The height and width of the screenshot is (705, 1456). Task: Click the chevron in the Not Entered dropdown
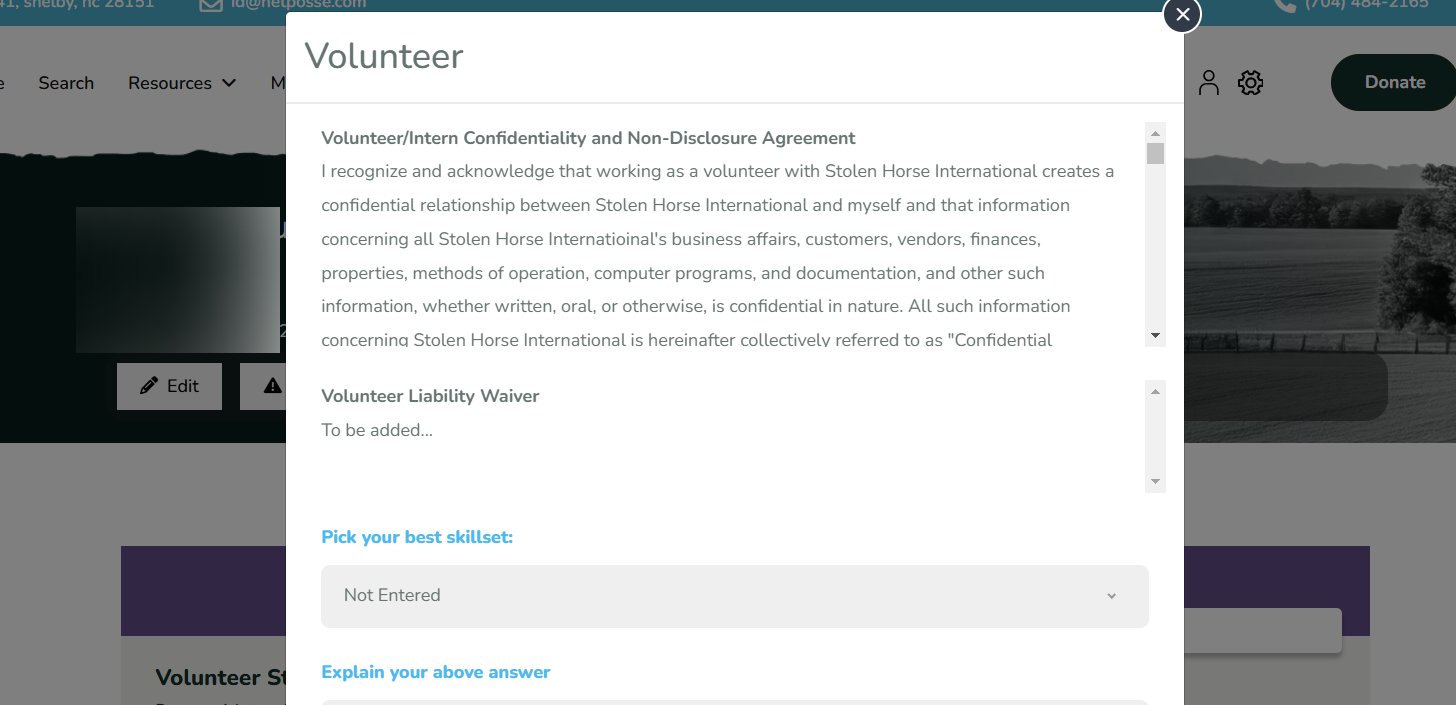coord(1111,596)
